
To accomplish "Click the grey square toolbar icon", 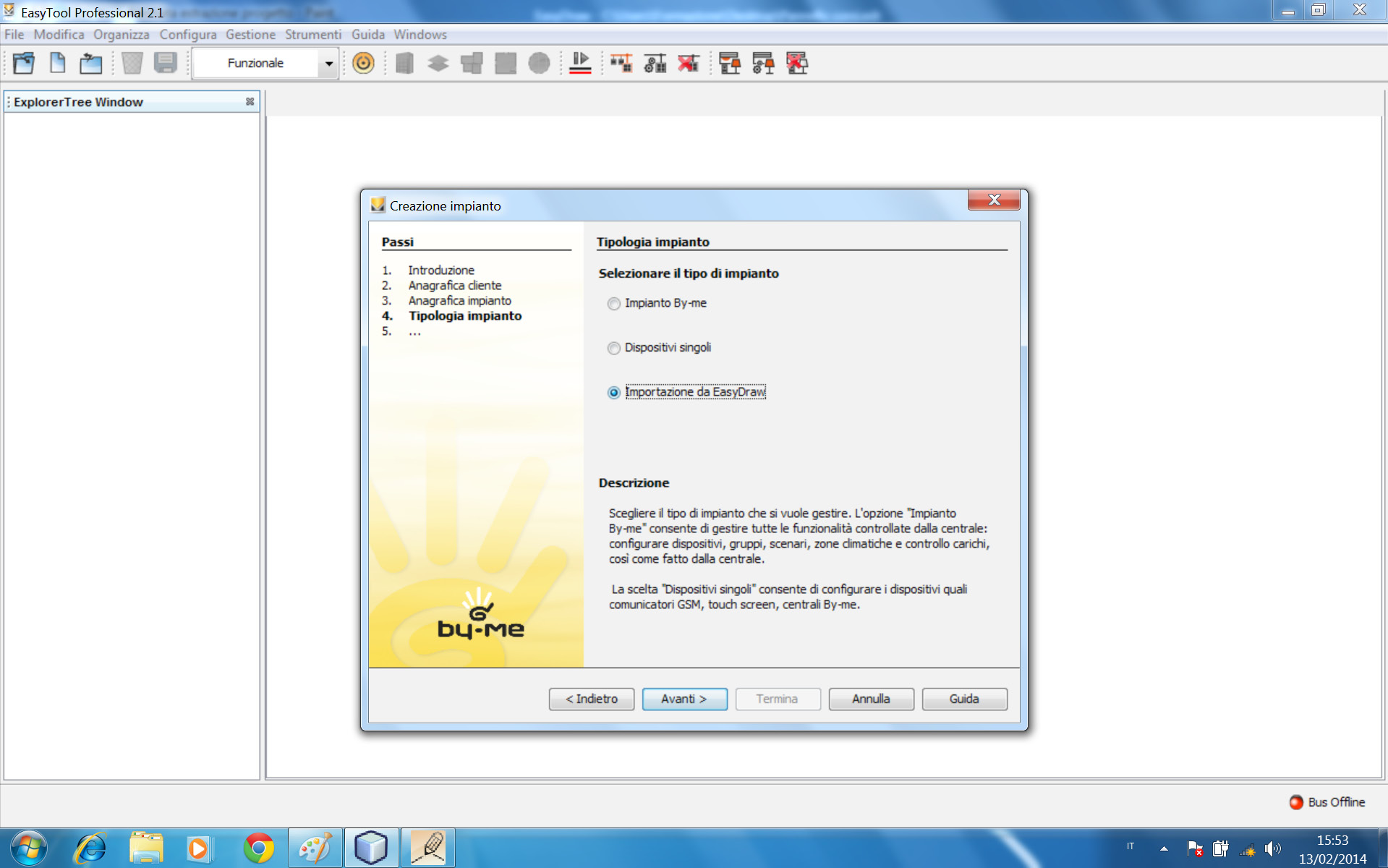I will (506, 64).
